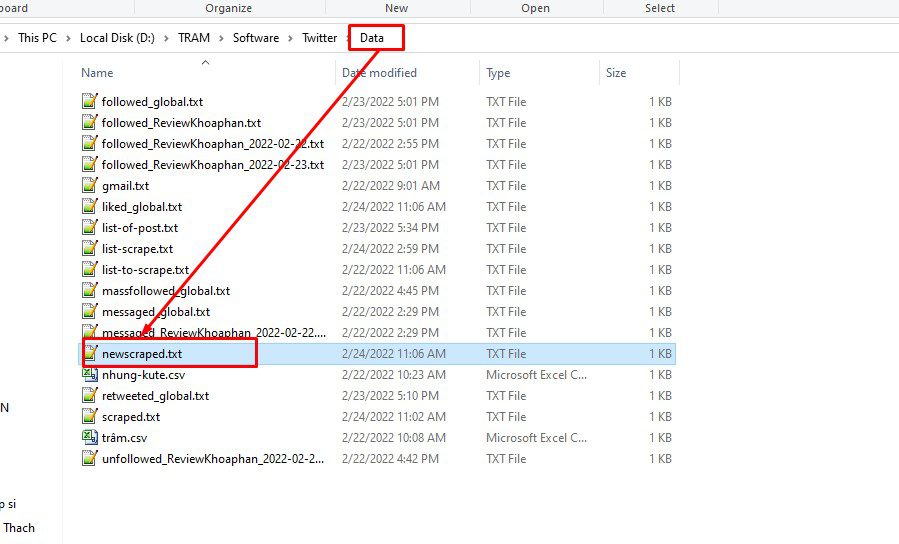This screenshot has height=544, width=899.
Task: Select the gmail.txt file name
Action: (125, 186)
